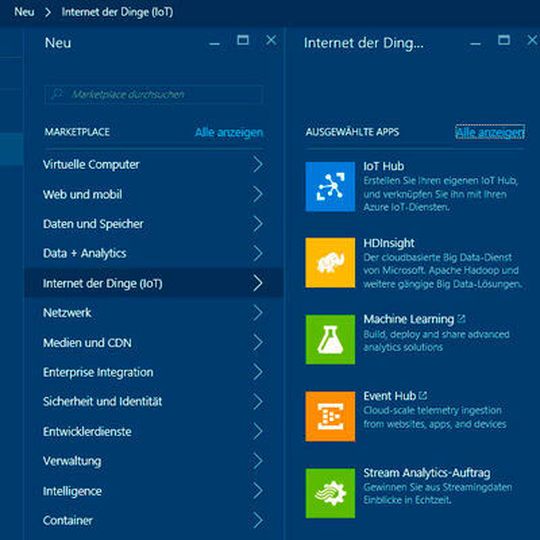Click the Sicherheit und Identität label
540x540 pixels.
coord(103,402)
